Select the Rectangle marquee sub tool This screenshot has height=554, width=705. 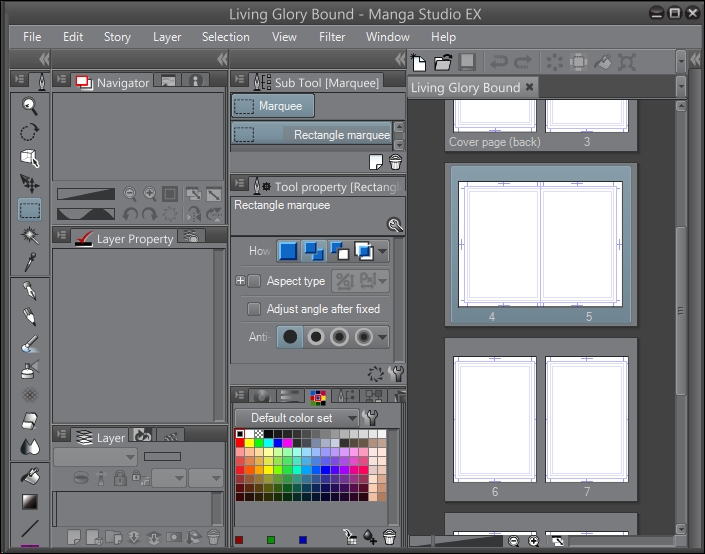point(312,134)
